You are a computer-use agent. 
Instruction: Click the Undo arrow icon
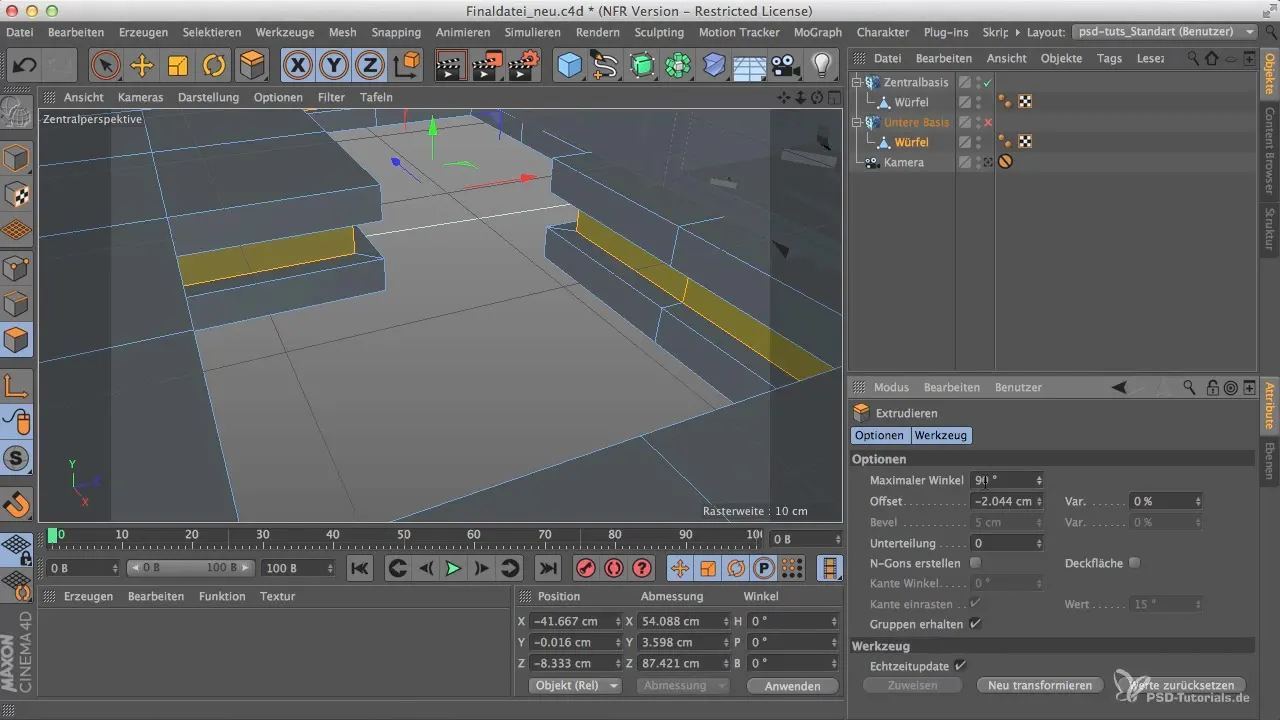point(24,66)
